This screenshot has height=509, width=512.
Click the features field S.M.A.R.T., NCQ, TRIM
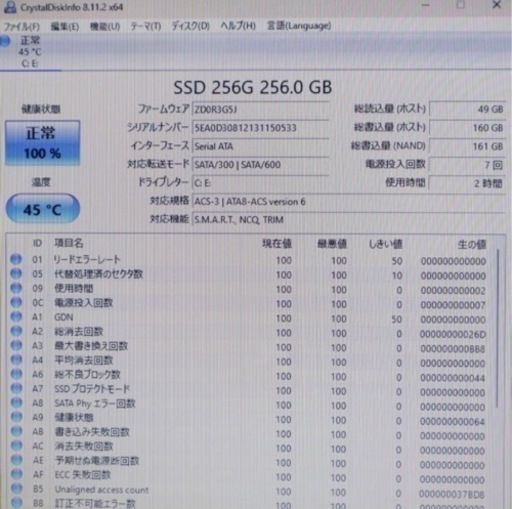(349, 220)
